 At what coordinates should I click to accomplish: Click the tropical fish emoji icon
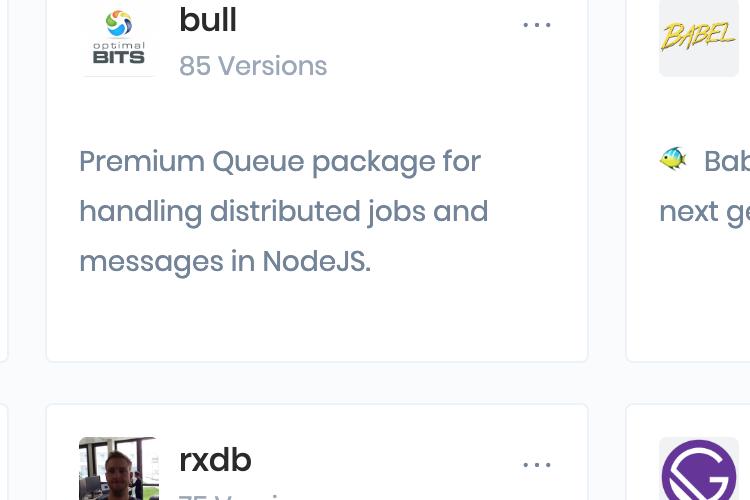[x=673, y=159]
